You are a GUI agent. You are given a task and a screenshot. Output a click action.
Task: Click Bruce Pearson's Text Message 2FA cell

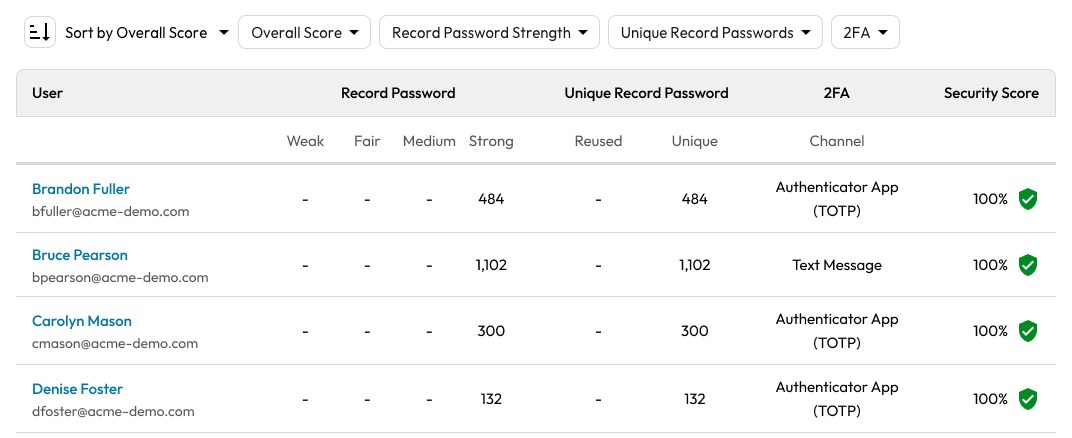(837, 265)
